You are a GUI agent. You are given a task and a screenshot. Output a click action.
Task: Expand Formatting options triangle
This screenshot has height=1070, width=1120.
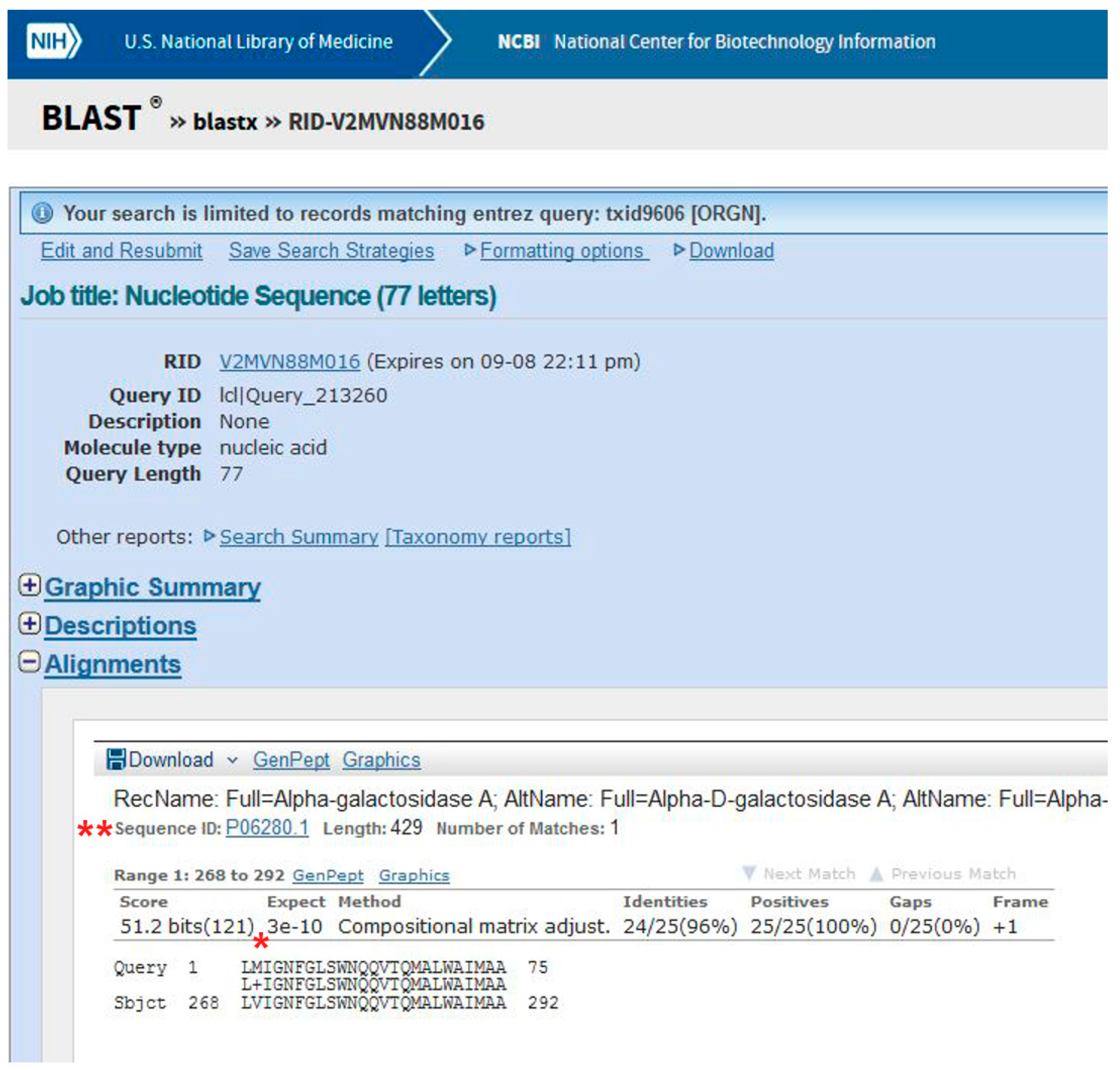(469, 250)
